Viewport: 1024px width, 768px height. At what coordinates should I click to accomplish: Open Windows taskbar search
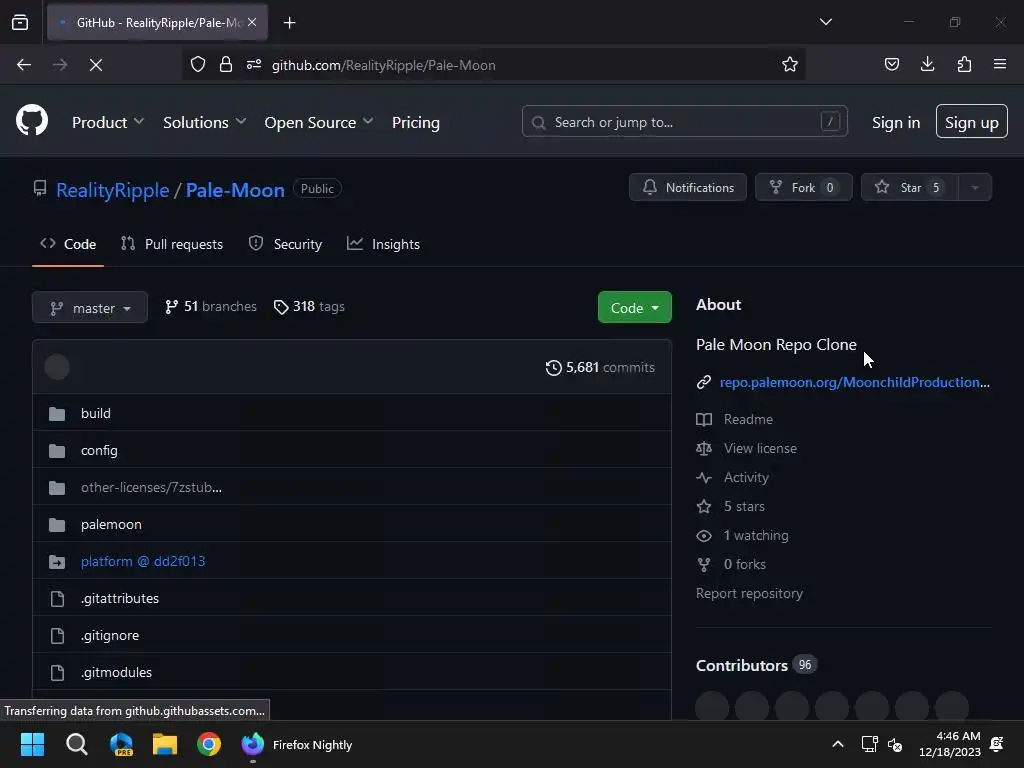(76, 744)
